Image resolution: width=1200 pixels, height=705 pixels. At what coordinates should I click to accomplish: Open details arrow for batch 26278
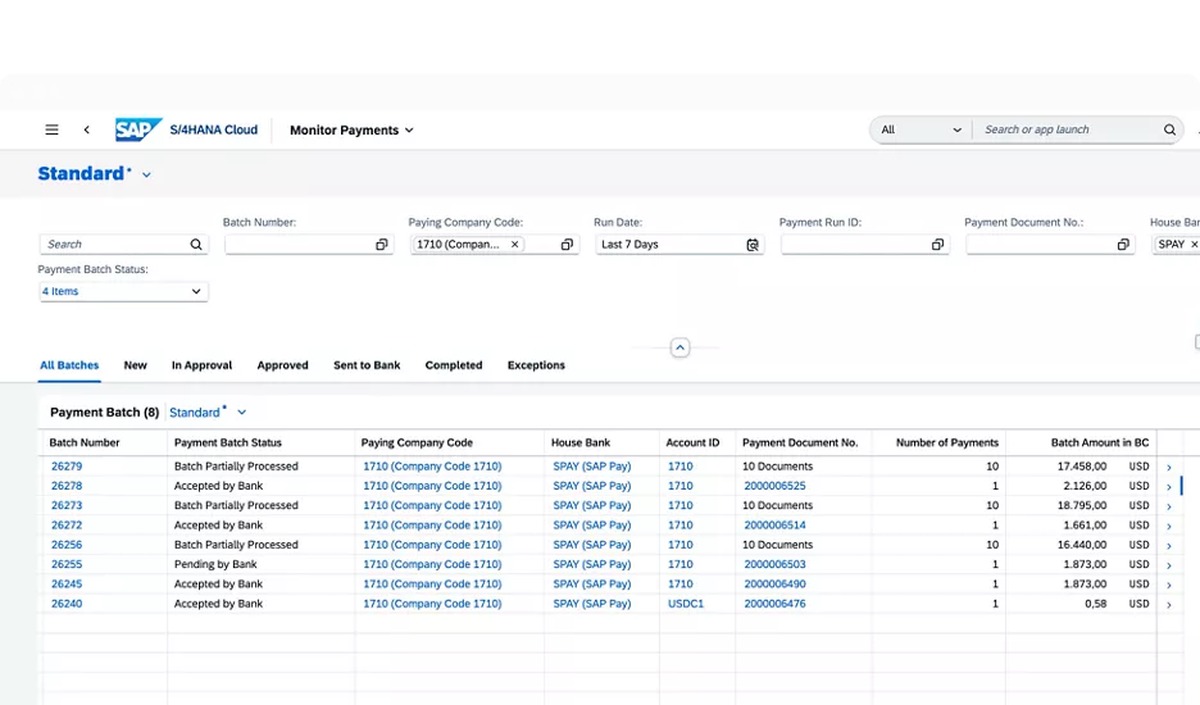[x=1169, y=487]
